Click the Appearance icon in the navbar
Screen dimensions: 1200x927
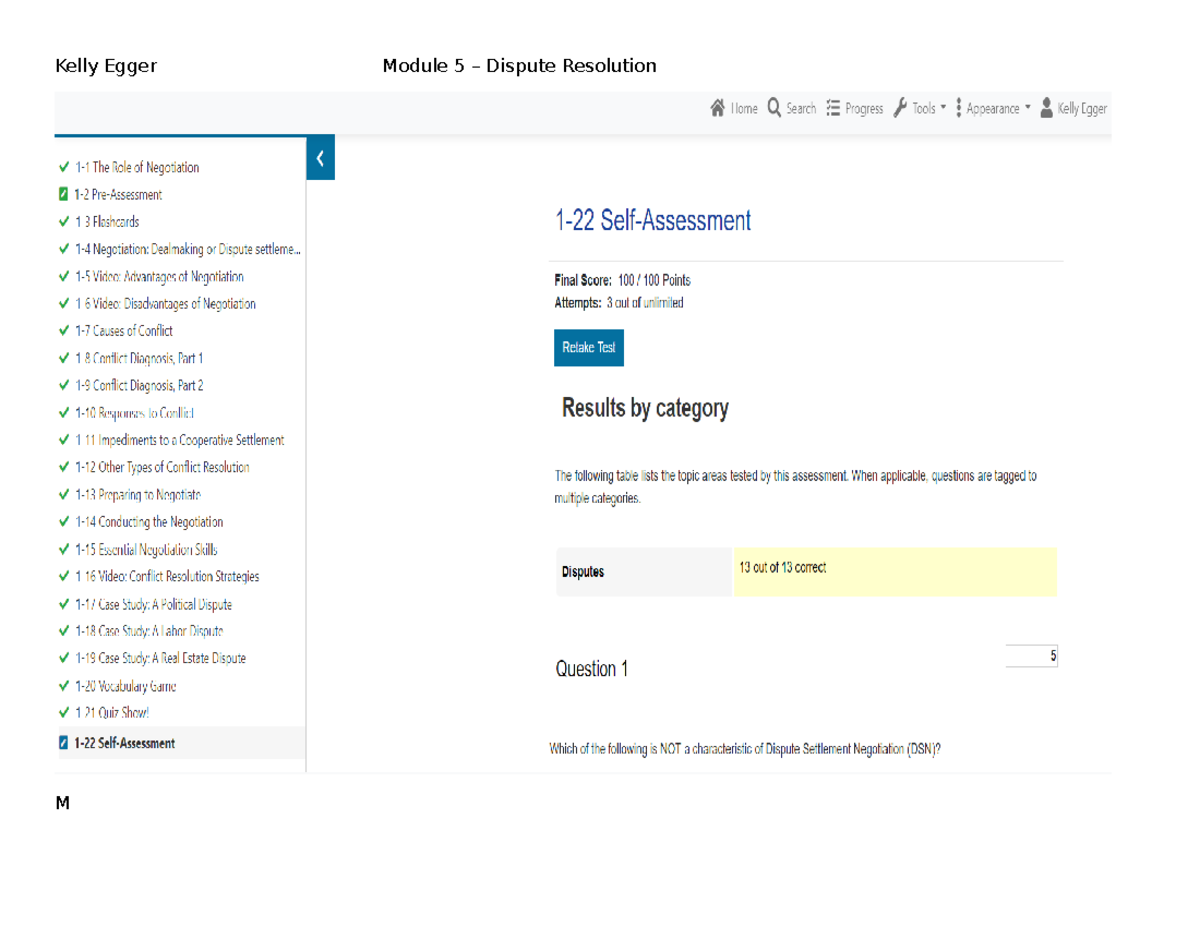pos(958,108)
